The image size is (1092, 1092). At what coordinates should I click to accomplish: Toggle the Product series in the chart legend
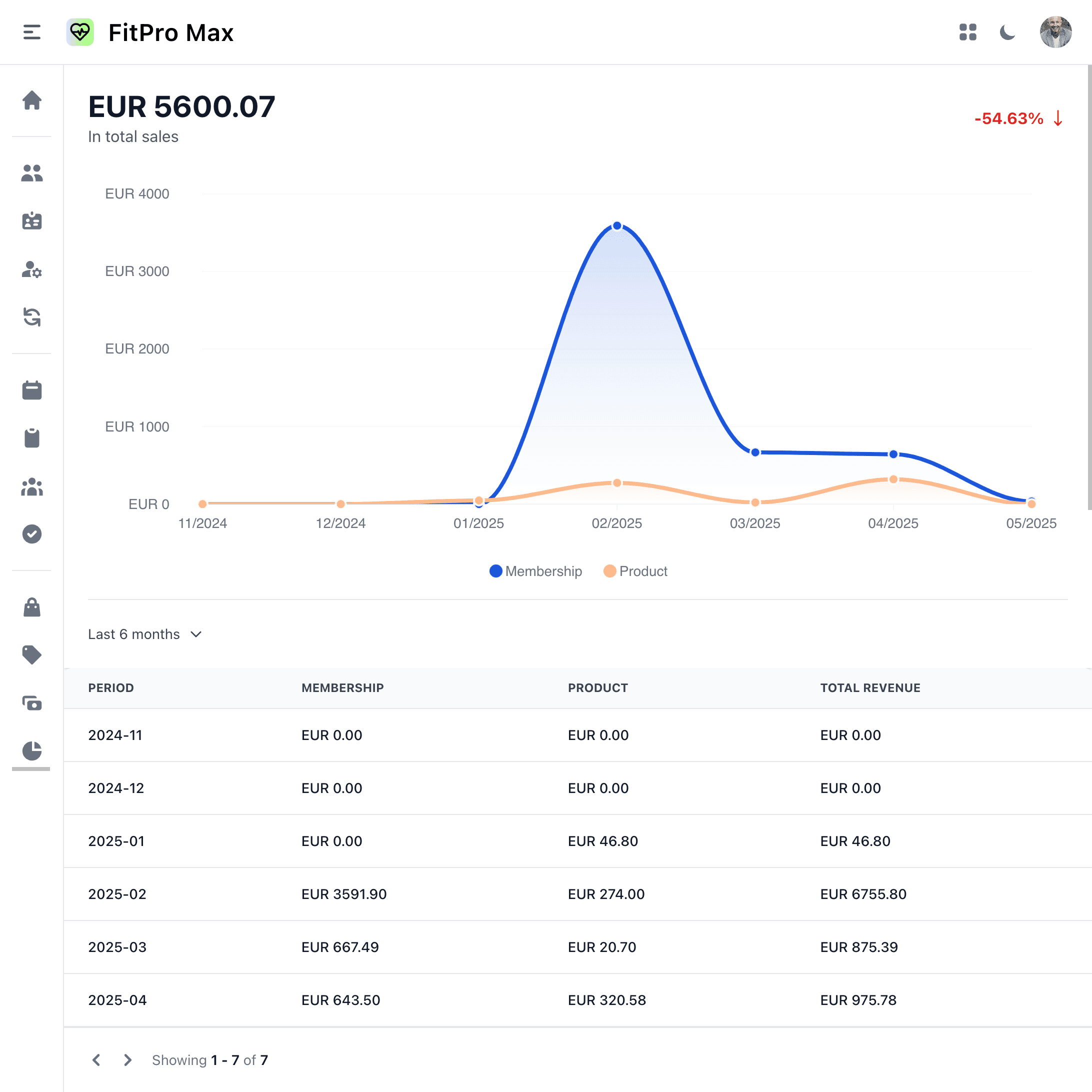tap(635, 571)
